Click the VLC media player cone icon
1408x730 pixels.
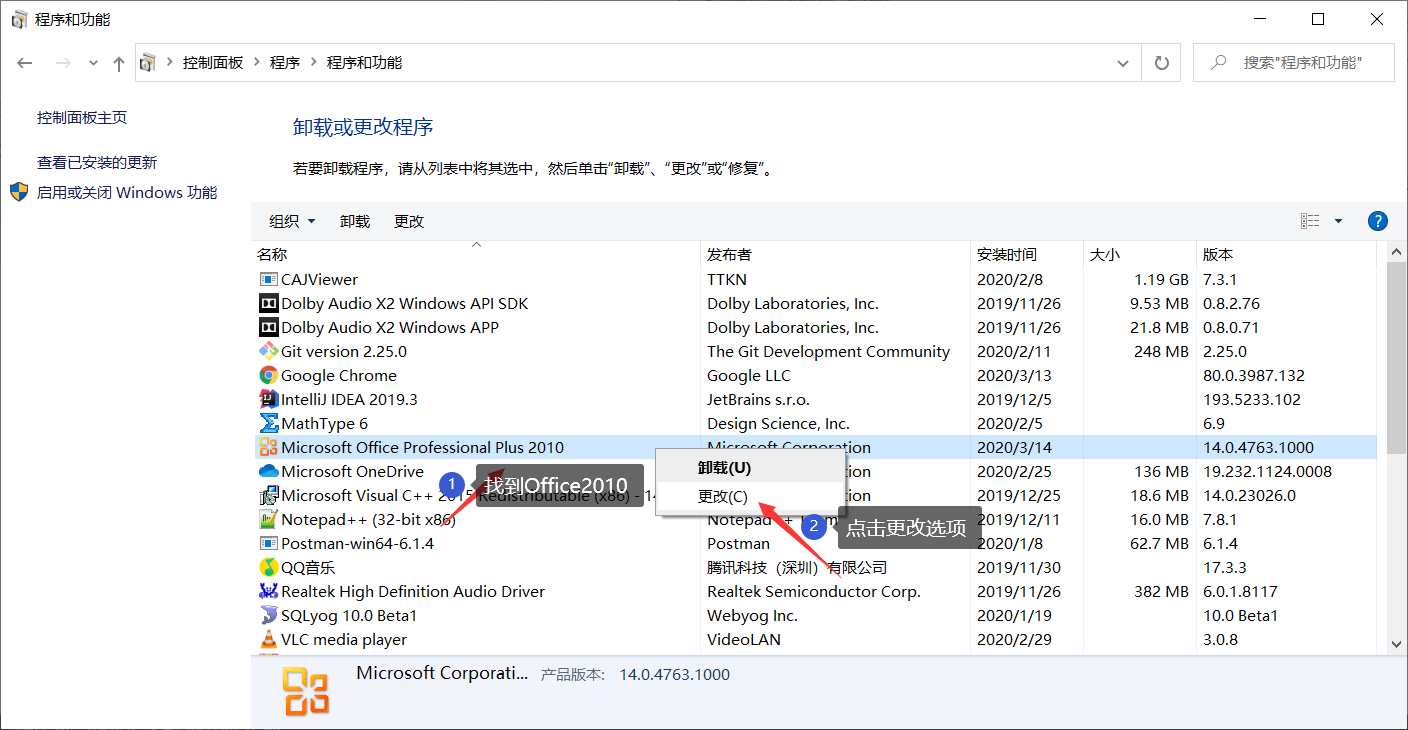pyautogui.click(x=268, y=639)
